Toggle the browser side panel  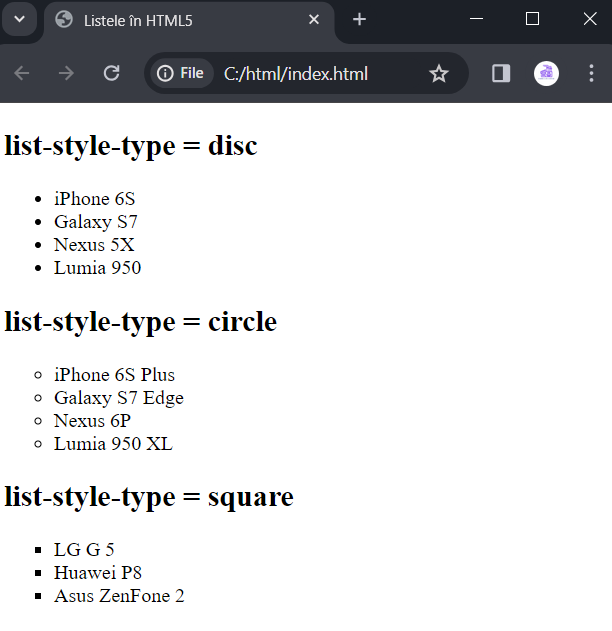pyautogui.click(x=501, y=74)
